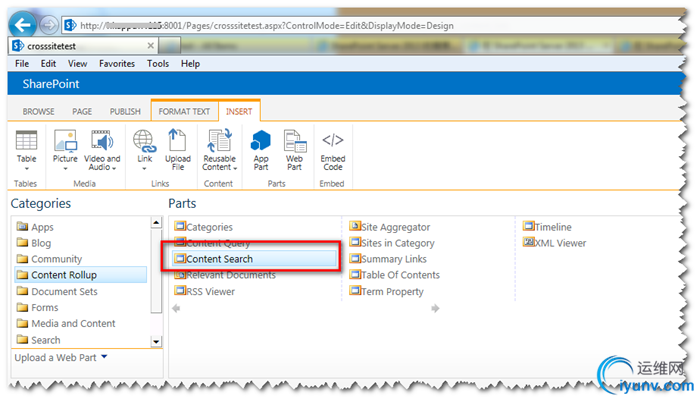Open the Favorites menu

pos(117,64)
